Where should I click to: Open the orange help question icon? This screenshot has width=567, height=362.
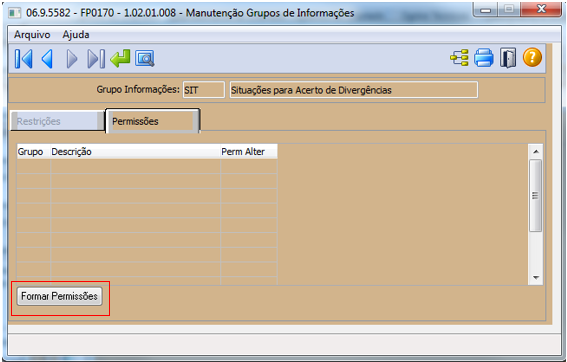point(532,58)
